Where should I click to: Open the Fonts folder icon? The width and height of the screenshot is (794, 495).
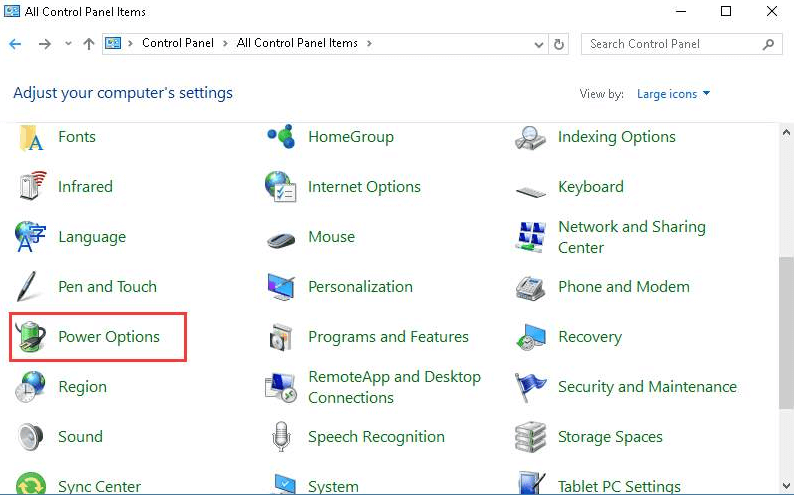tap(31, 138)
